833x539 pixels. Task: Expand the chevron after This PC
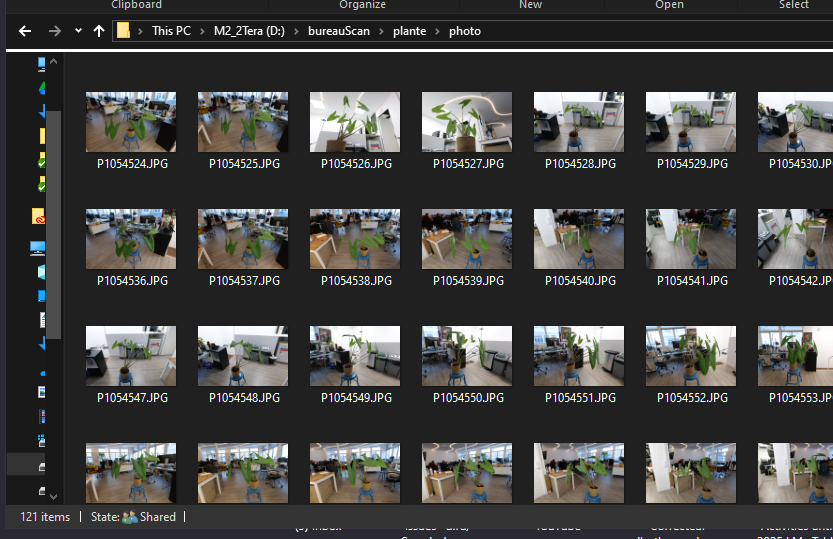(x=202, y=31)
